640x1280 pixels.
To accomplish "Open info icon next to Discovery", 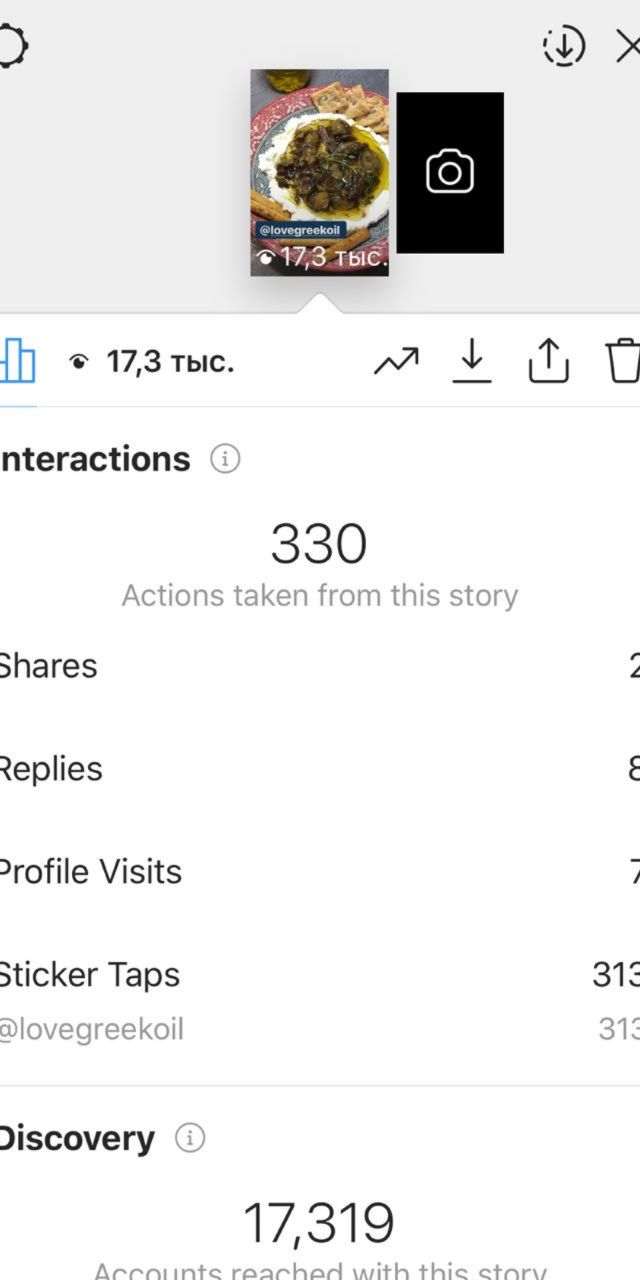I will pos(190,1138).
